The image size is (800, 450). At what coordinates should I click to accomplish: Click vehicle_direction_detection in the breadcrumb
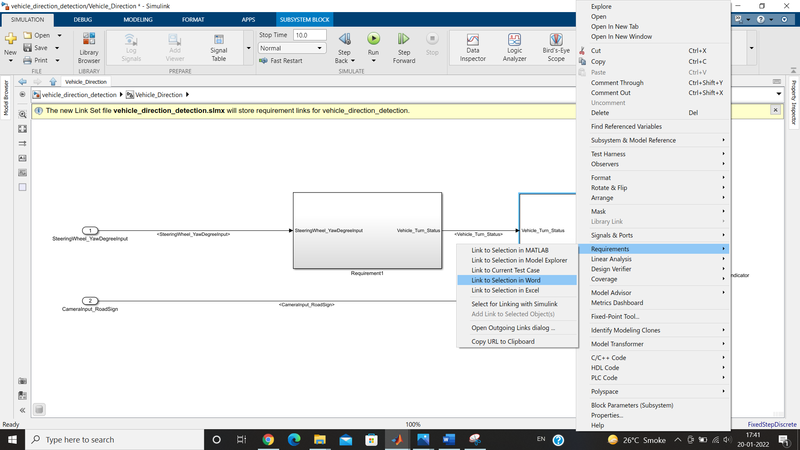79,95
